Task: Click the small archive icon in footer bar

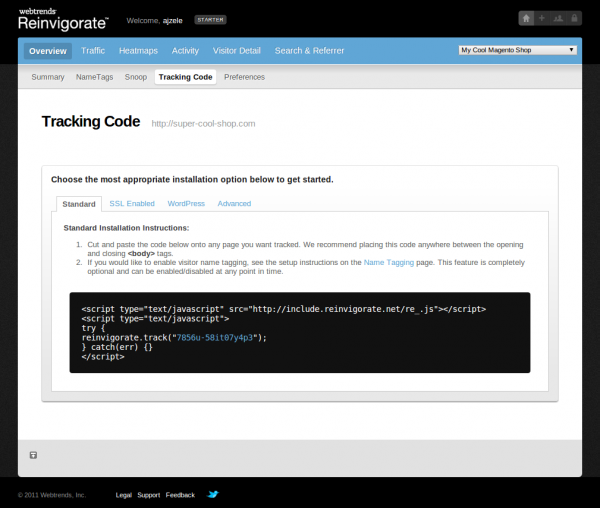Action: pyautogui.click(x=33, y=455)
